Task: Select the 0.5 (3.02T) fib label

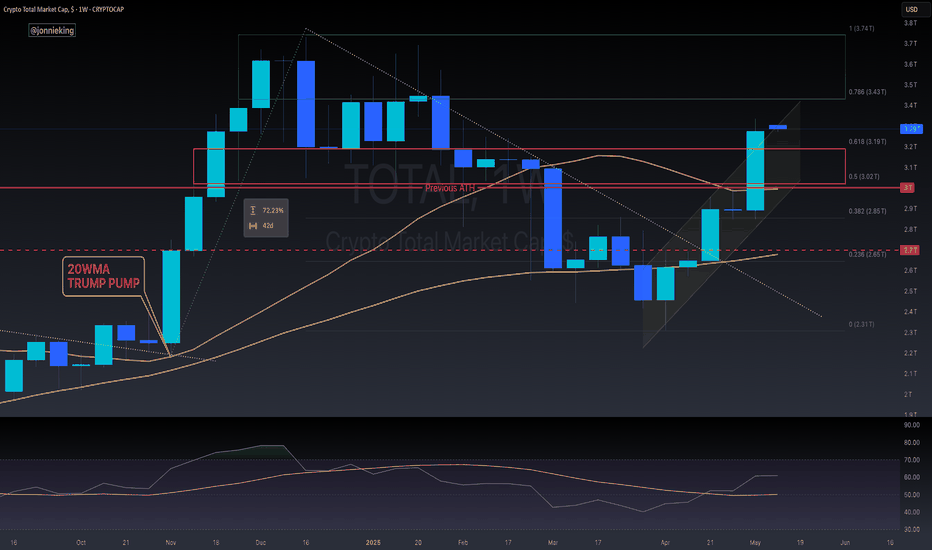Action: pos(864,177)
